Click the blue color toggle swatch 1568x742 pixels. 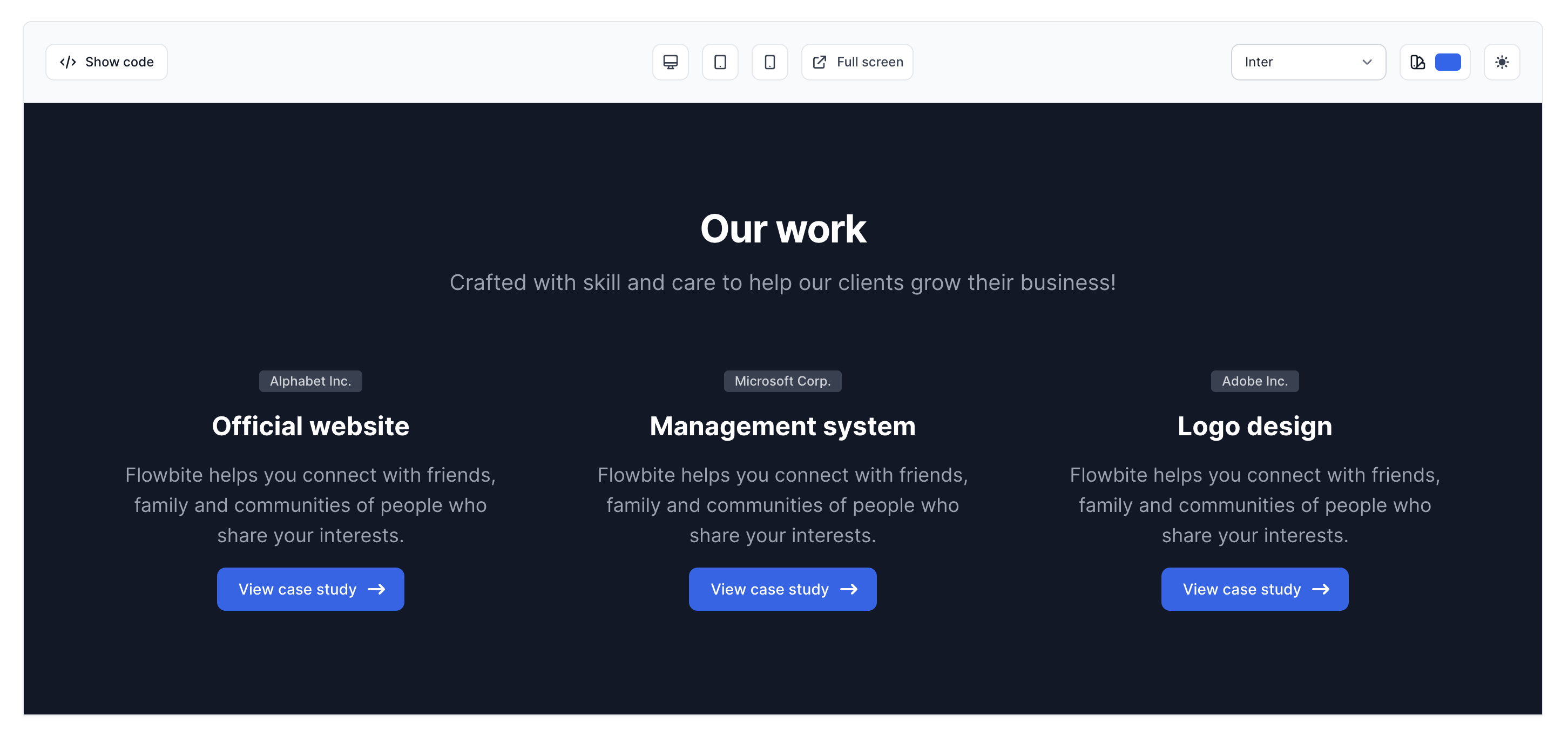pos(1448,61)
